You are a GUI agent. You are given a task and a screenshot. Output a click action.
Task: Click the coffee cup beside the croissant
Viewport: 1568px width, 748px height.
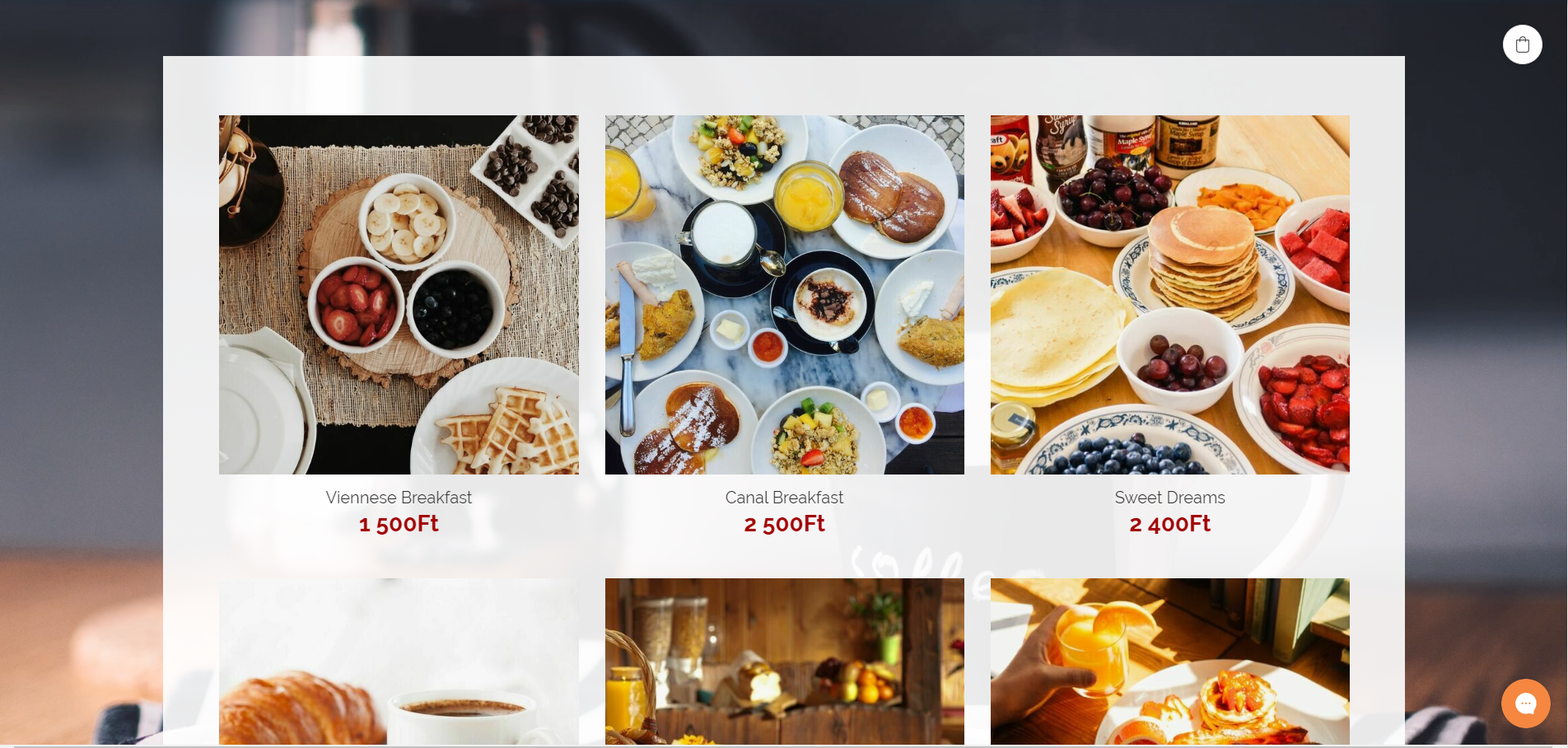pyautogui.click(x=463, y=718)
